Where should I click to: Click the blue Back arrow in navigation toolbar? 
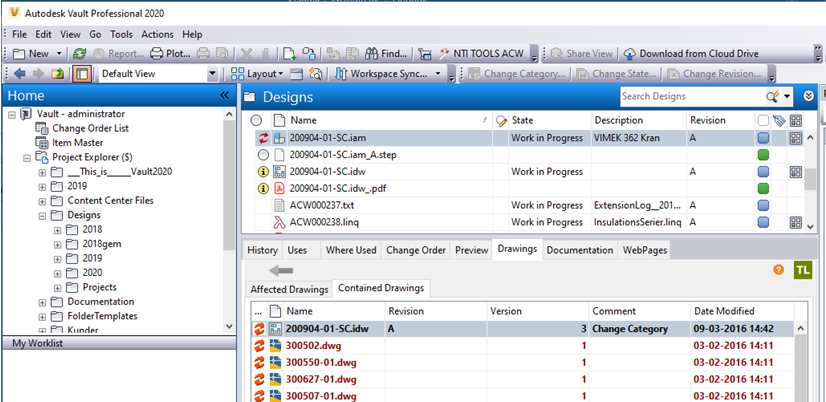pyautogui.click(x=20, y=74)
